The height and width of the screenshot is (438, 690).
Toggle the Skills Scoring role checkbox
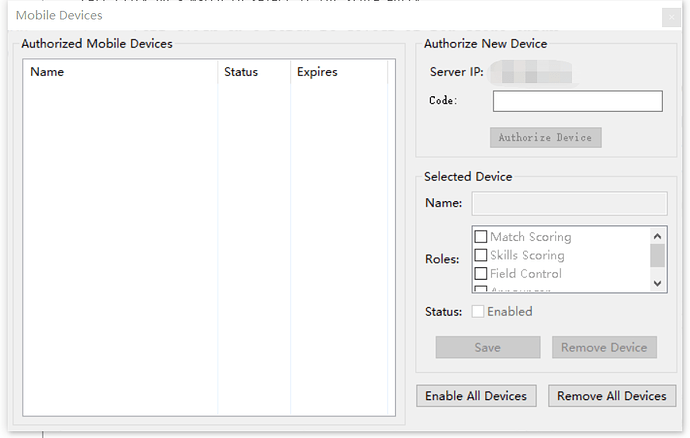pos(481,255)
